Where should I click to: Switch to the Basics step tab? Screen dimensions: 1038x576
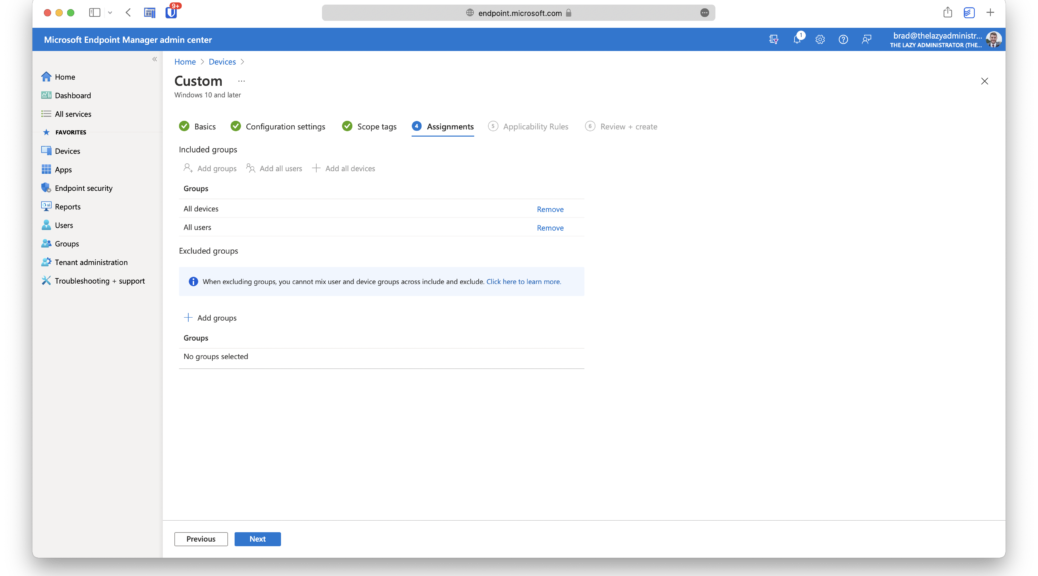tap(197, 126)
